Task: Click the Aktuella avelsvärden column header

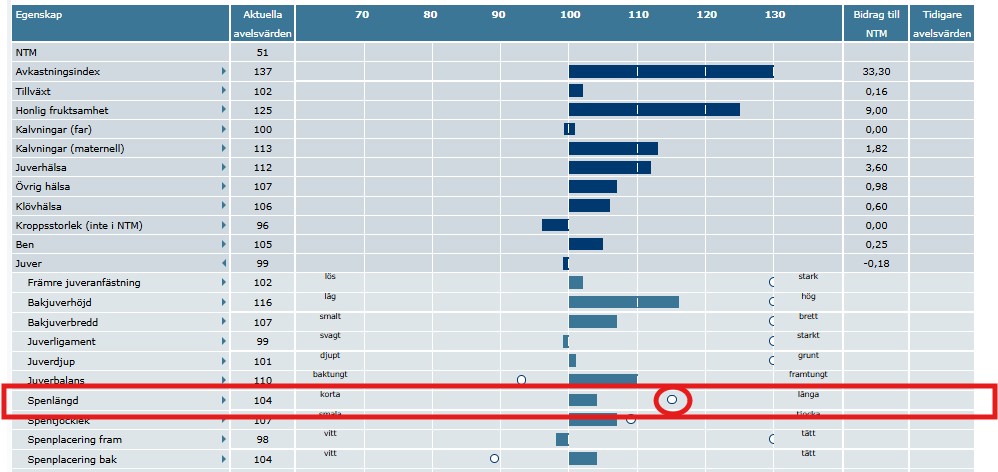Action: click(262, 24)
